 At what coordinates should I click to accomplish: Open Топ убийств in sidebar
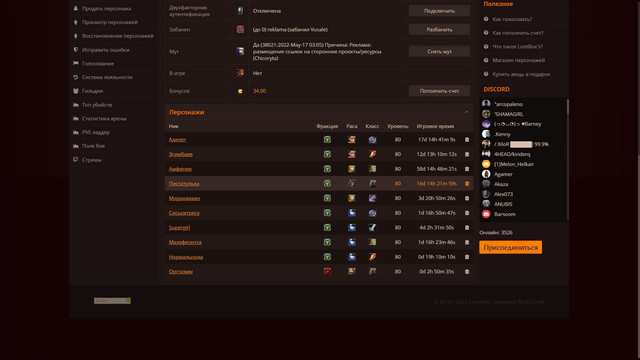pyautogui.click(x=97, y=105)
